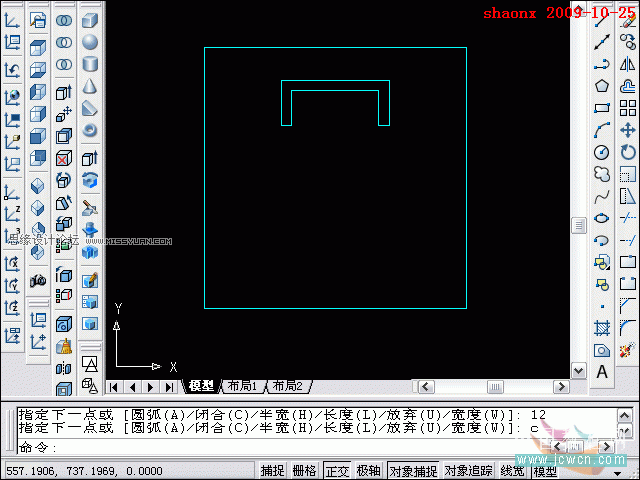Screen dimensions: 640x480
Task: Go to the next layout tab
Action: pos(151,387)
